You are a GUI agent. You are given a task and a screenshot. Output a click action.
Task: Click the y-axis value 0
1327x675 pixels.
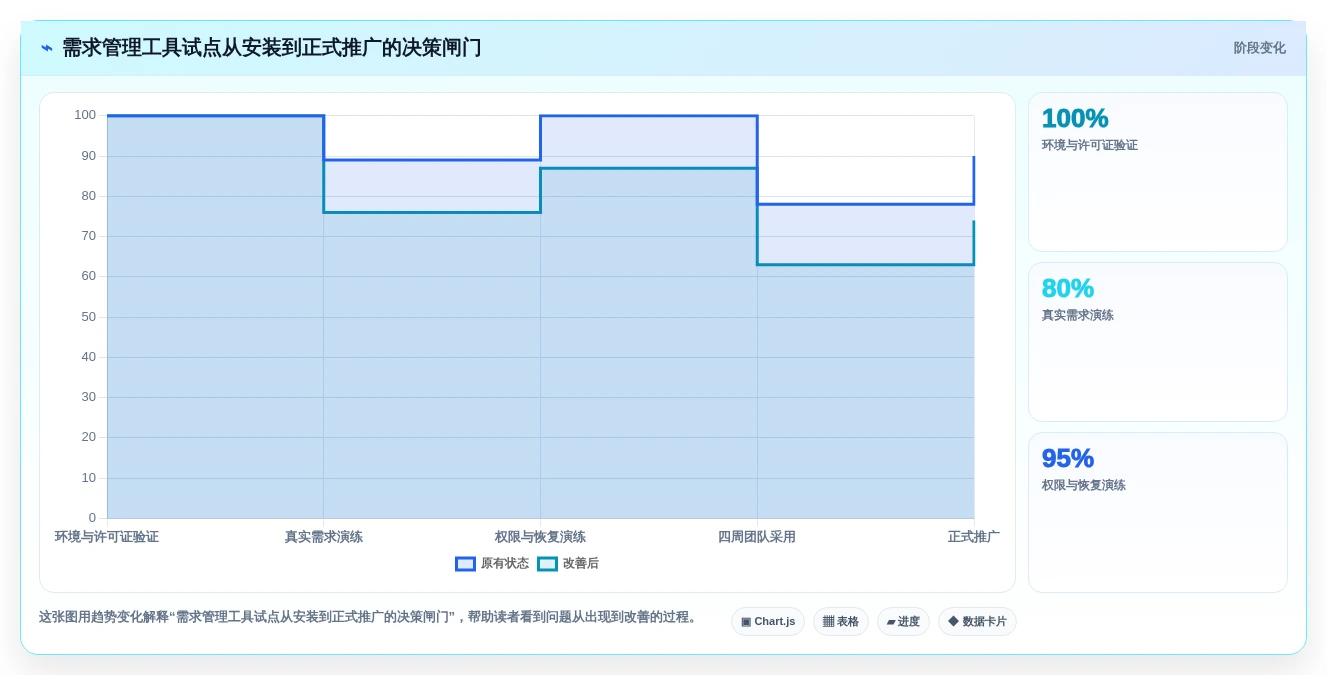point(92,518)
